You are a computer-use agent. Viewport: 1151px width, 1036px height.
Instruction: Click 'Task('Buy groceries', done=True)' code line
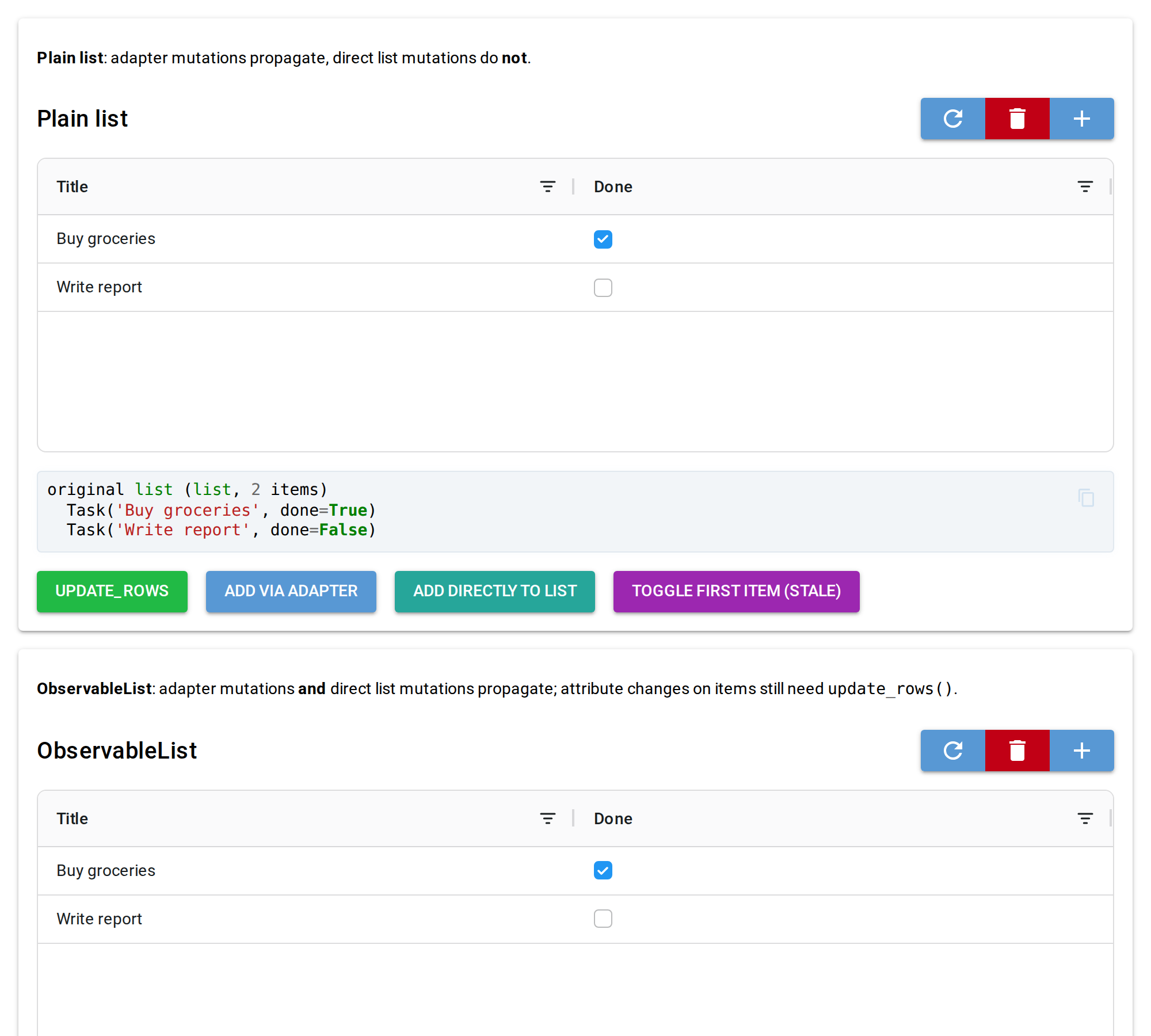pyautogui.click(x=221, y=510)
